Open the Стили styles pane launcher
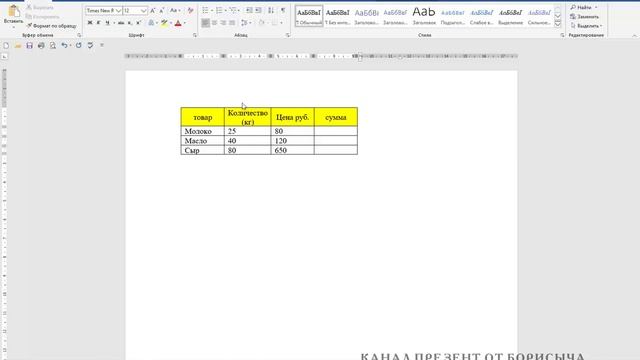Screen dimensions: 640x360 [x=562, y=36]
